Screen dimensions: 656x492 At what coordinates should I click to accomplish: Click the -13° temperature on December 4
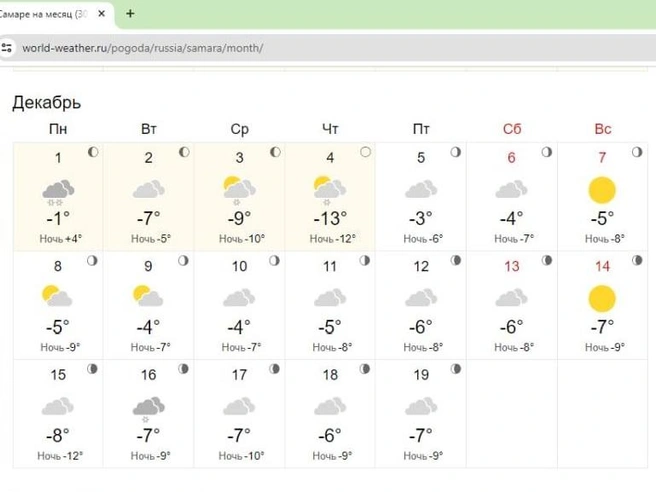tap(330, 219)
